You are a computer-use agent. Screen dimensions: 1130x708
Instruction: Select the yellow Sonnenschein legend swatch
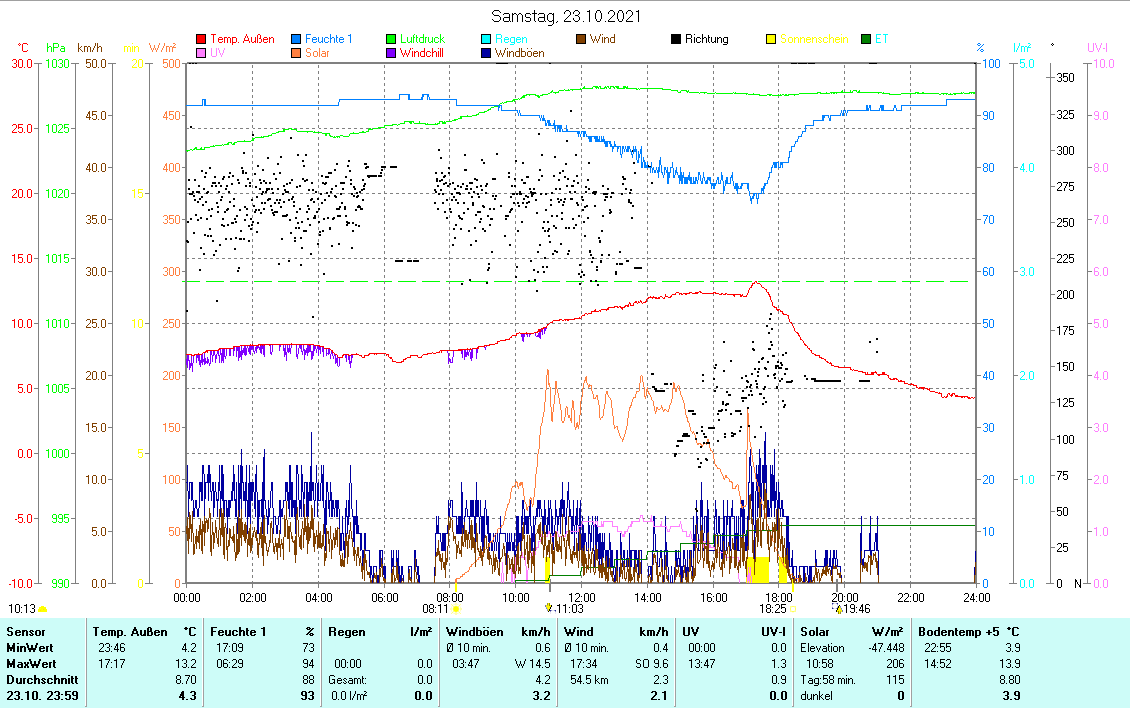pyautogui.click(x=771, y=40)
